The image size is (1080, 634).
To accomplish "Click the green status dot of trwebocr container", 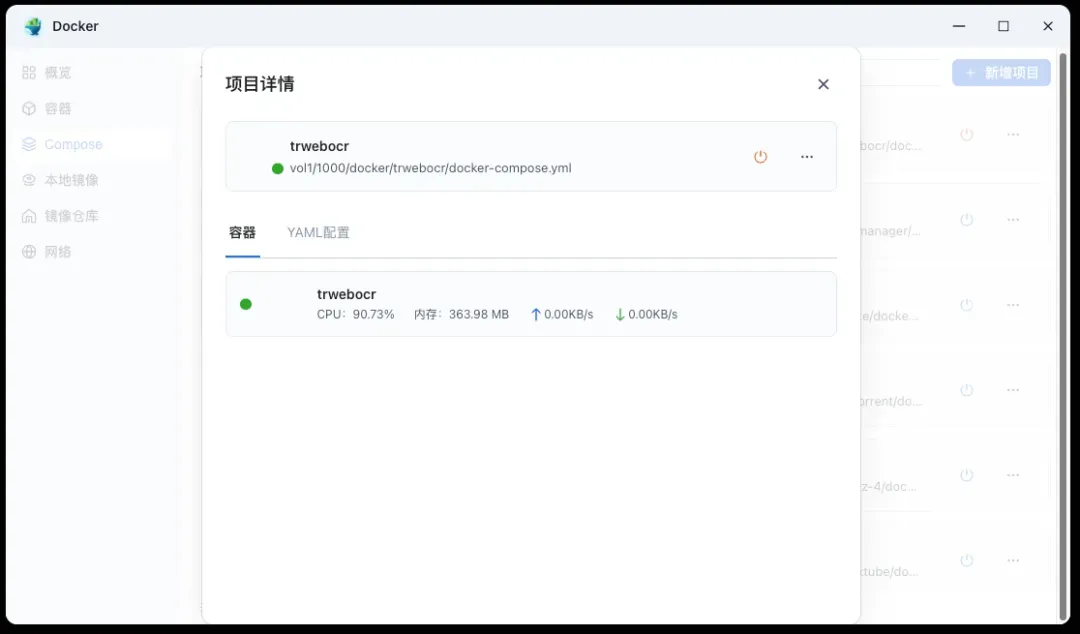I will [246, 304].
